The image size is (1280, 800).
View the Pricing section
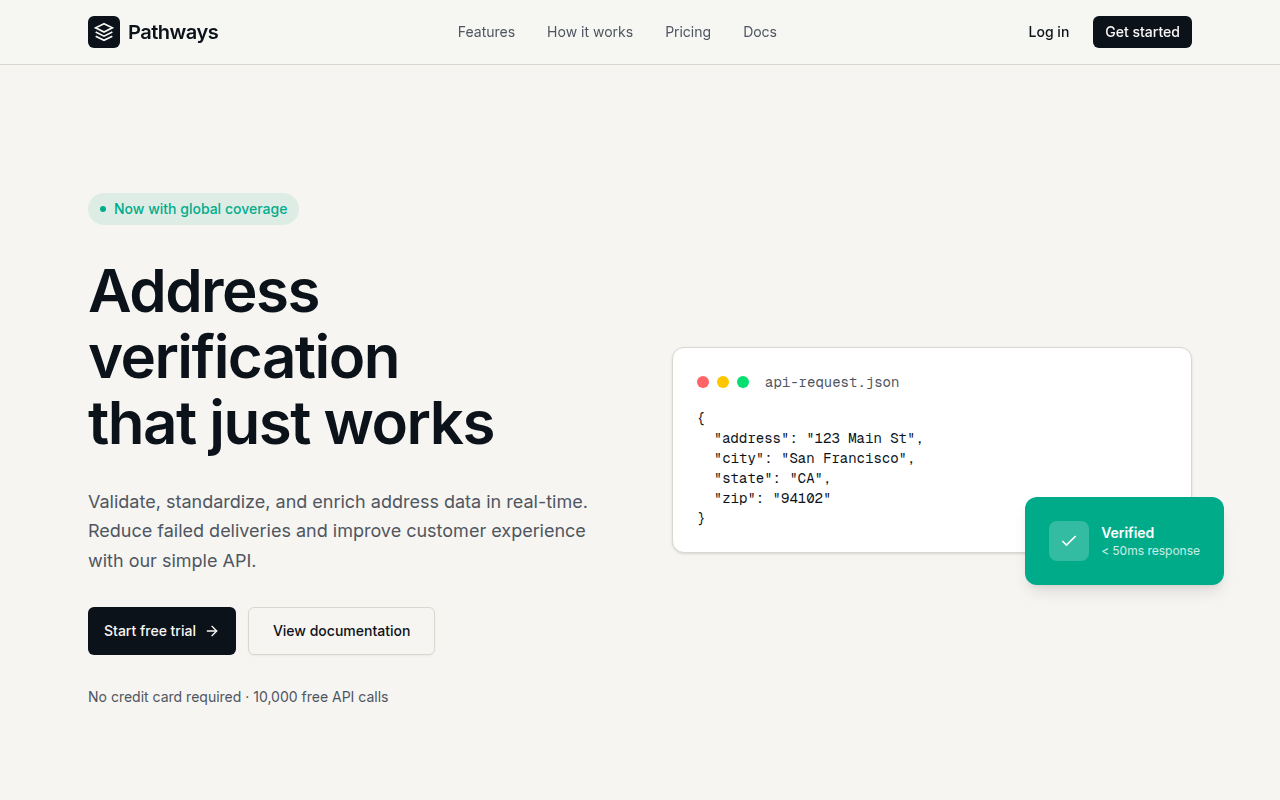click(x=688, y=32)
